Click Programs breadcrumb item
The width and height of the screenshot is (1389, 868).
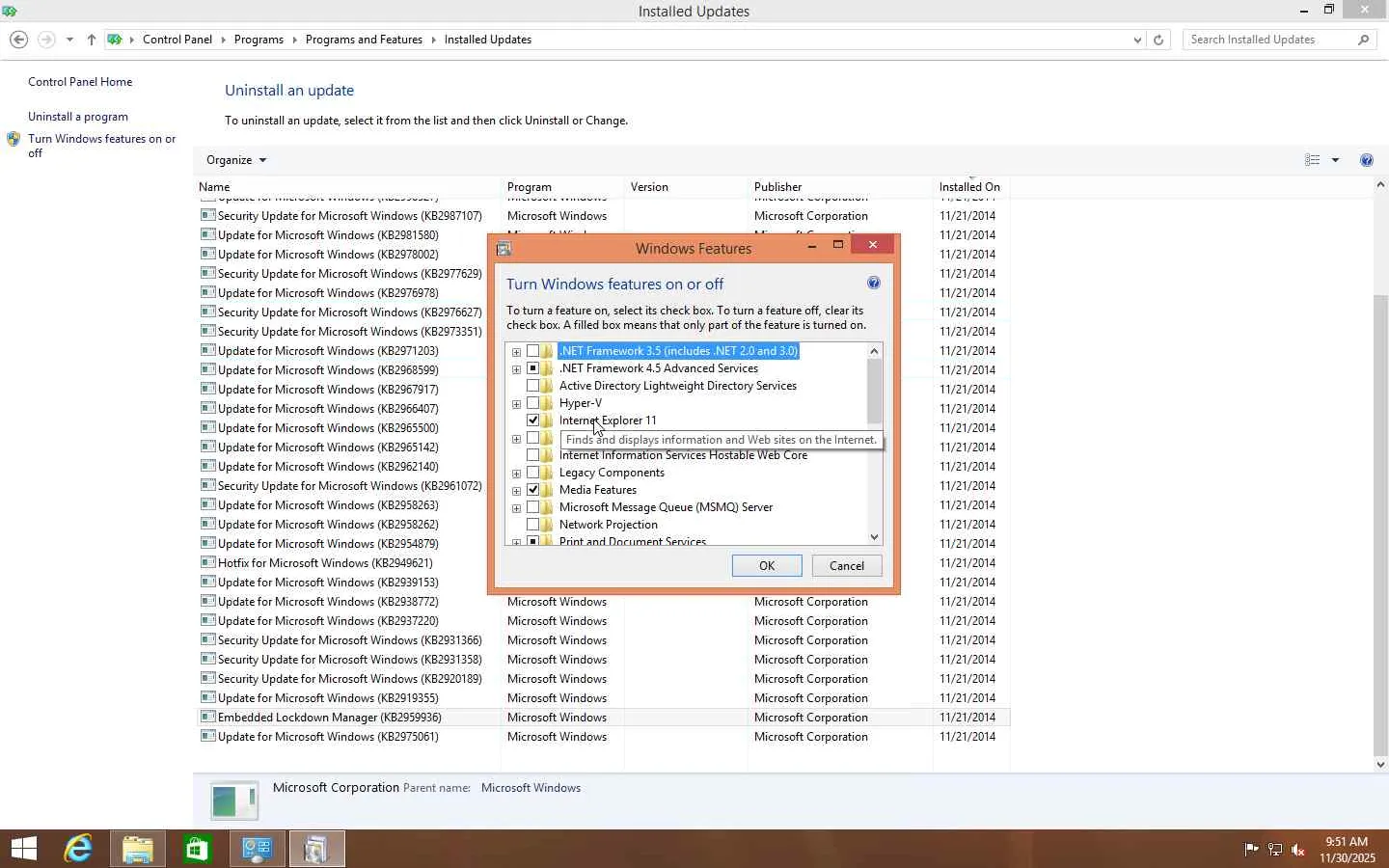coord(259,40)
